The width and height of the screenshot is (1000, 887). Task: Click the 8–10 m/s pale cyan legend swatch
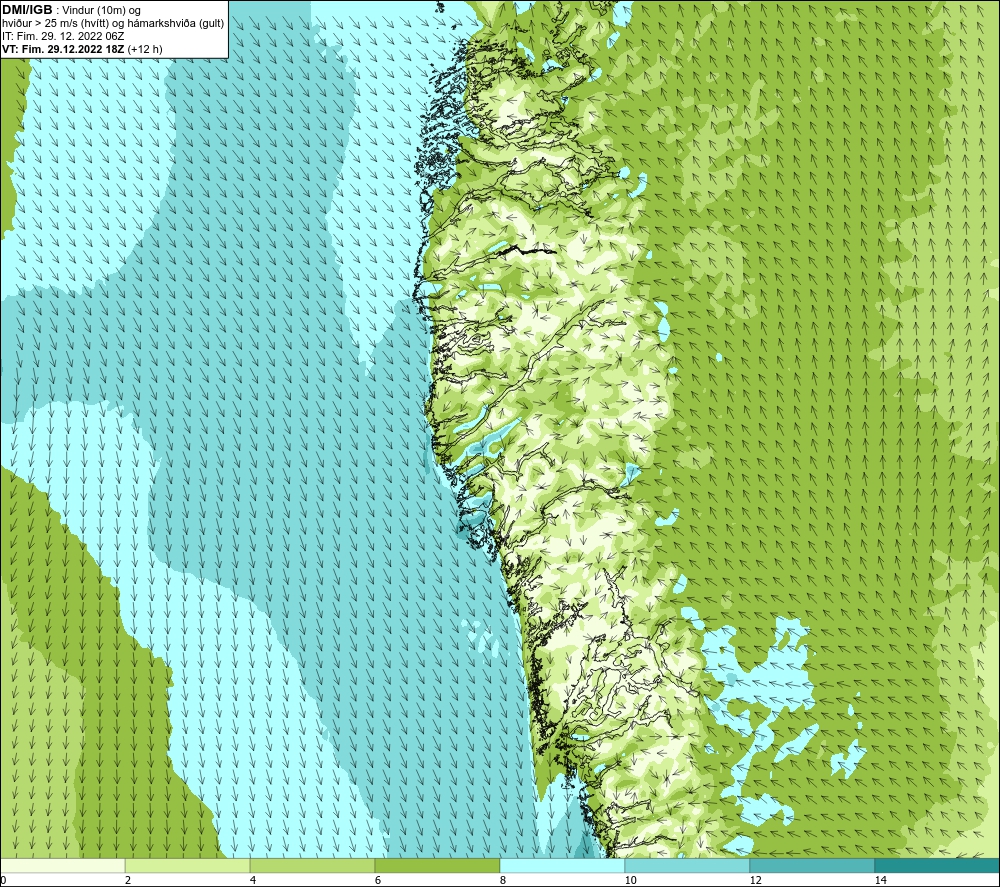[x=562, y=866]
